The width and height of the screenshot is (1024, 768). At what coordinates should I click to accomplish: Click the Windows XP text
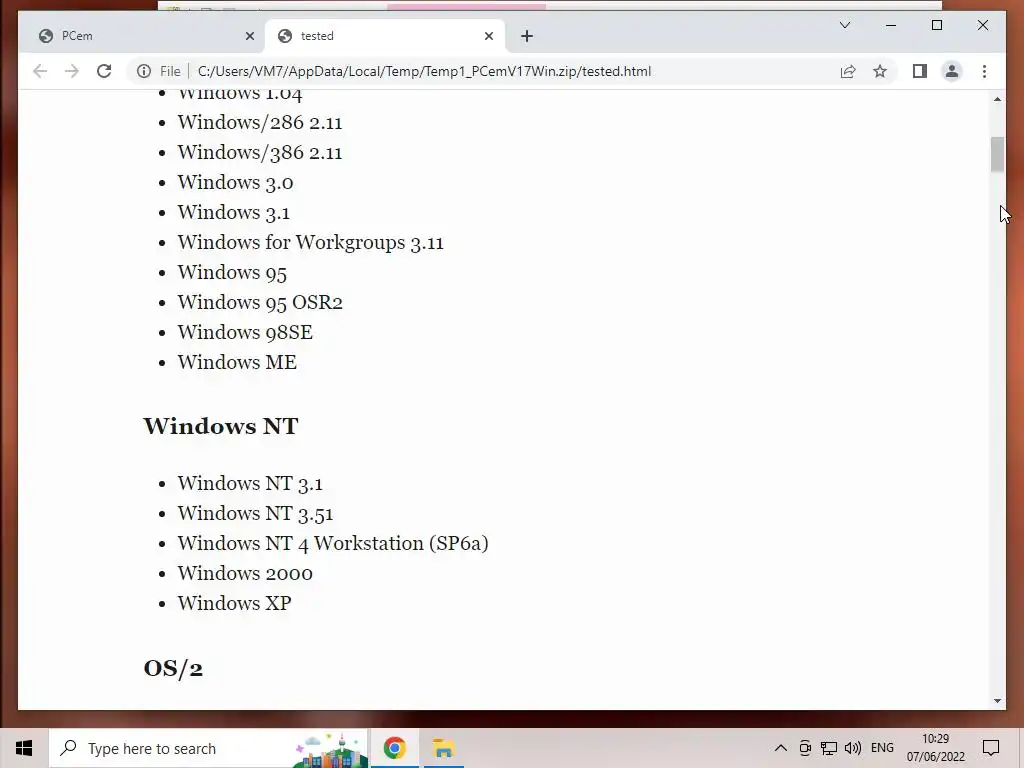coord(234,603)
